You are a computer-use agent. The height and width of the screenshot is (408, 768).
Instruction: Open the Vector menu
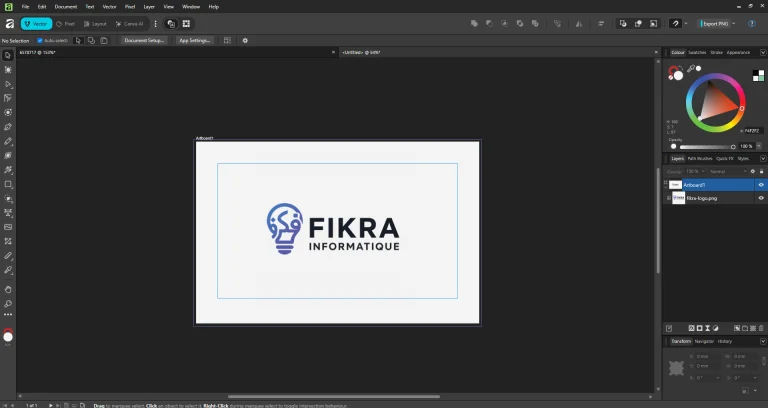click(x=109, y=7)
